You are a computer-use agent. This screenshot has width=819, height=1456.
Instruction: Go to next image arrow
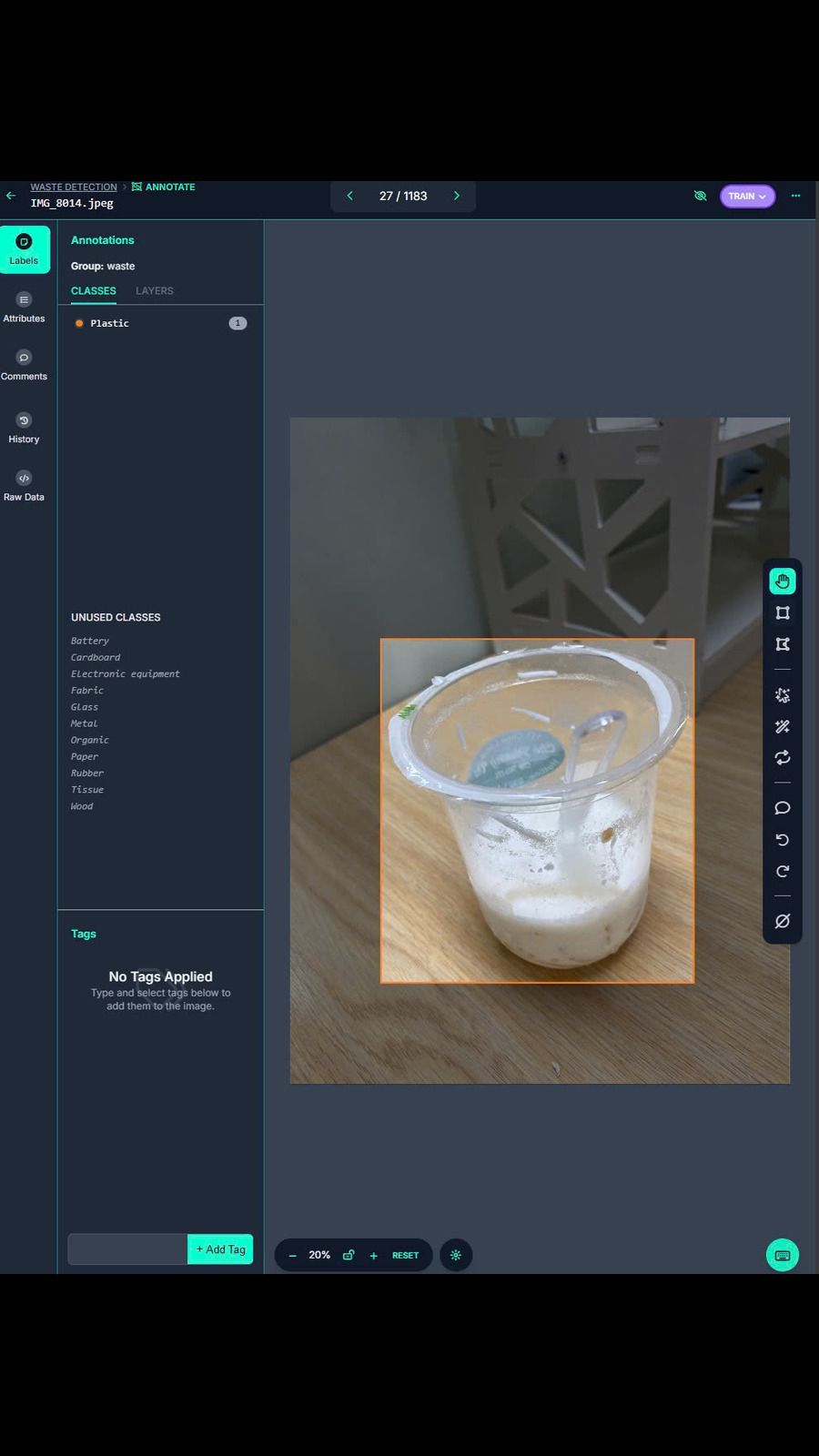pos(457,196)
